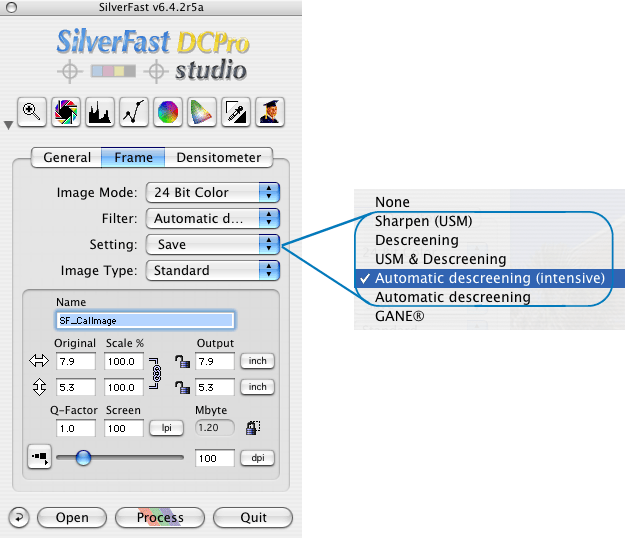The height and width of the screenshot is (538, 626).
Task: Open the Image Mode dropdown
Action: pyautogui.click(x=212, y=192)
